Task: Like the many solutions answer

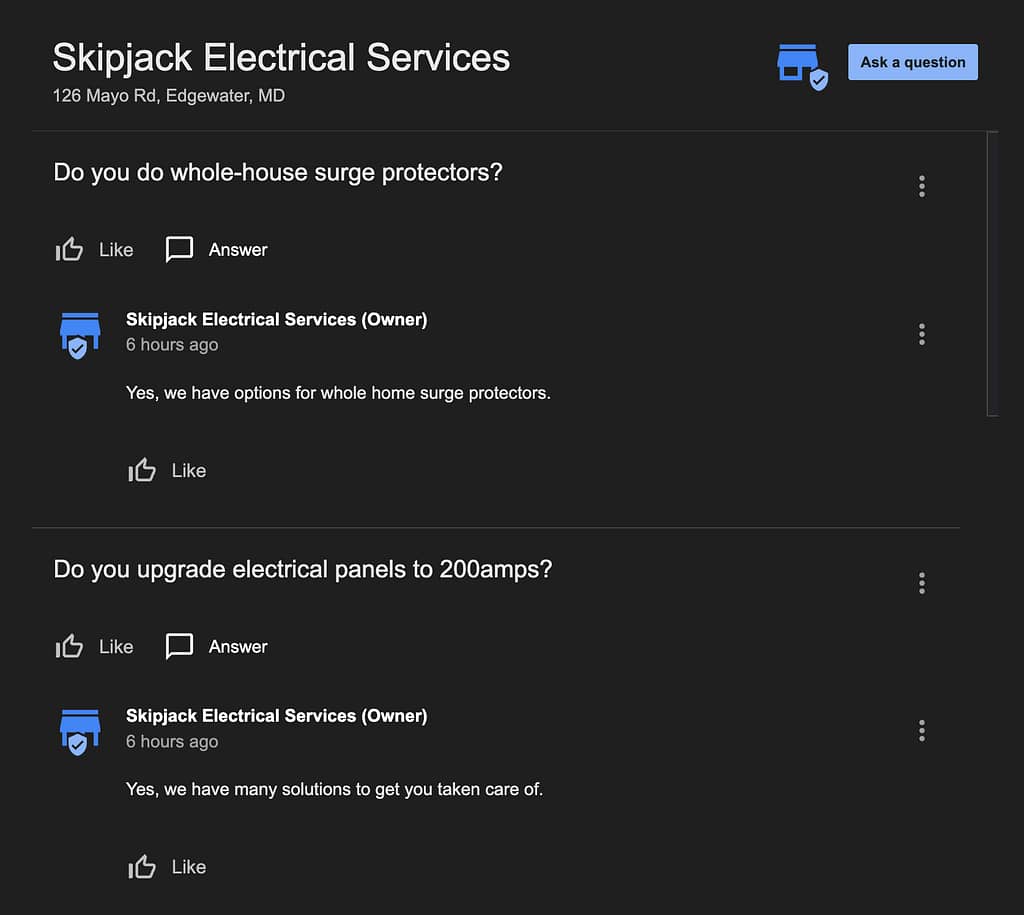Action: (167, 867)
